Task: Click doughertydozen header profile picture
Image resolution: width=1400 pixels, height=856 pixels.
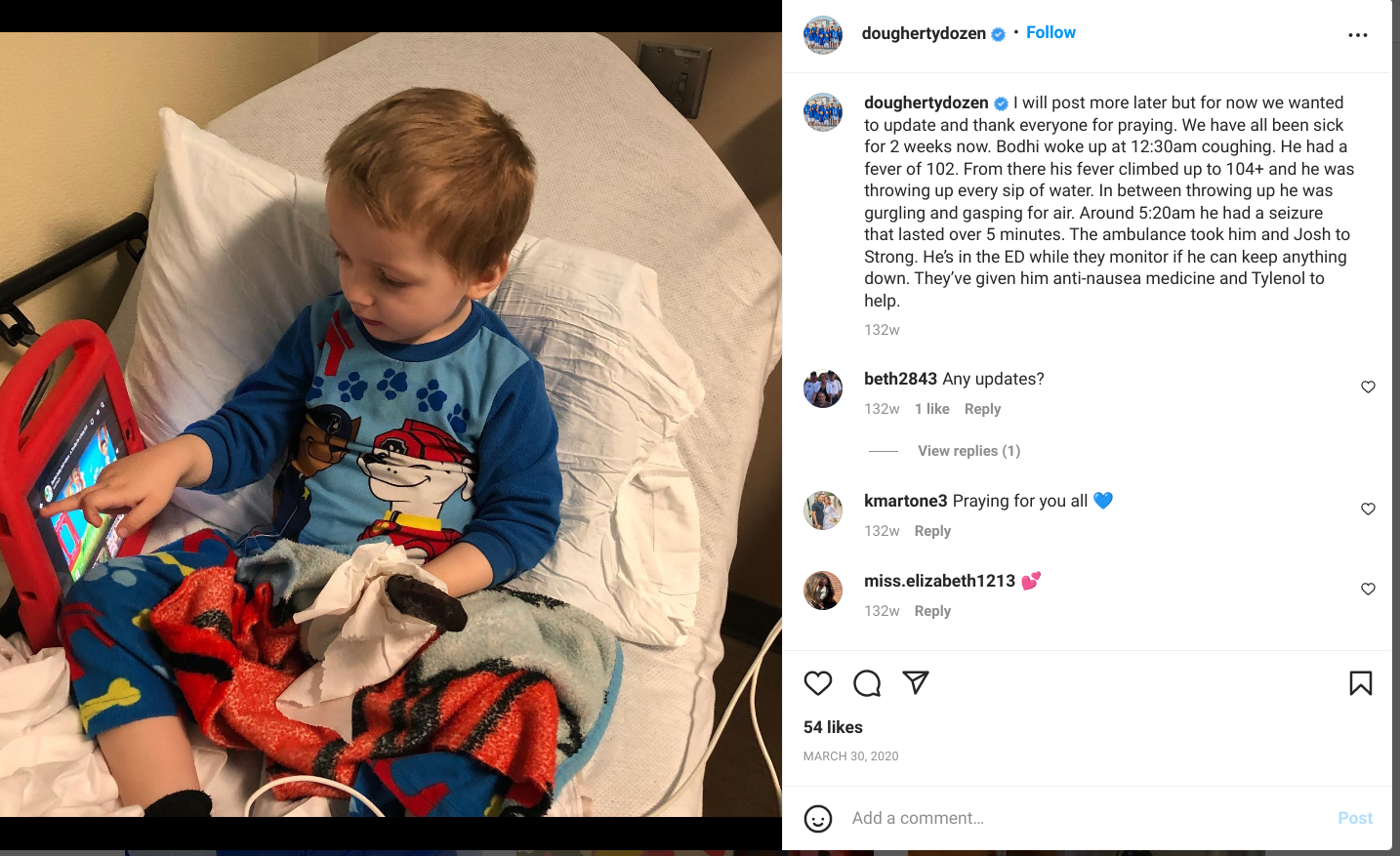Action: coord(823,35)
